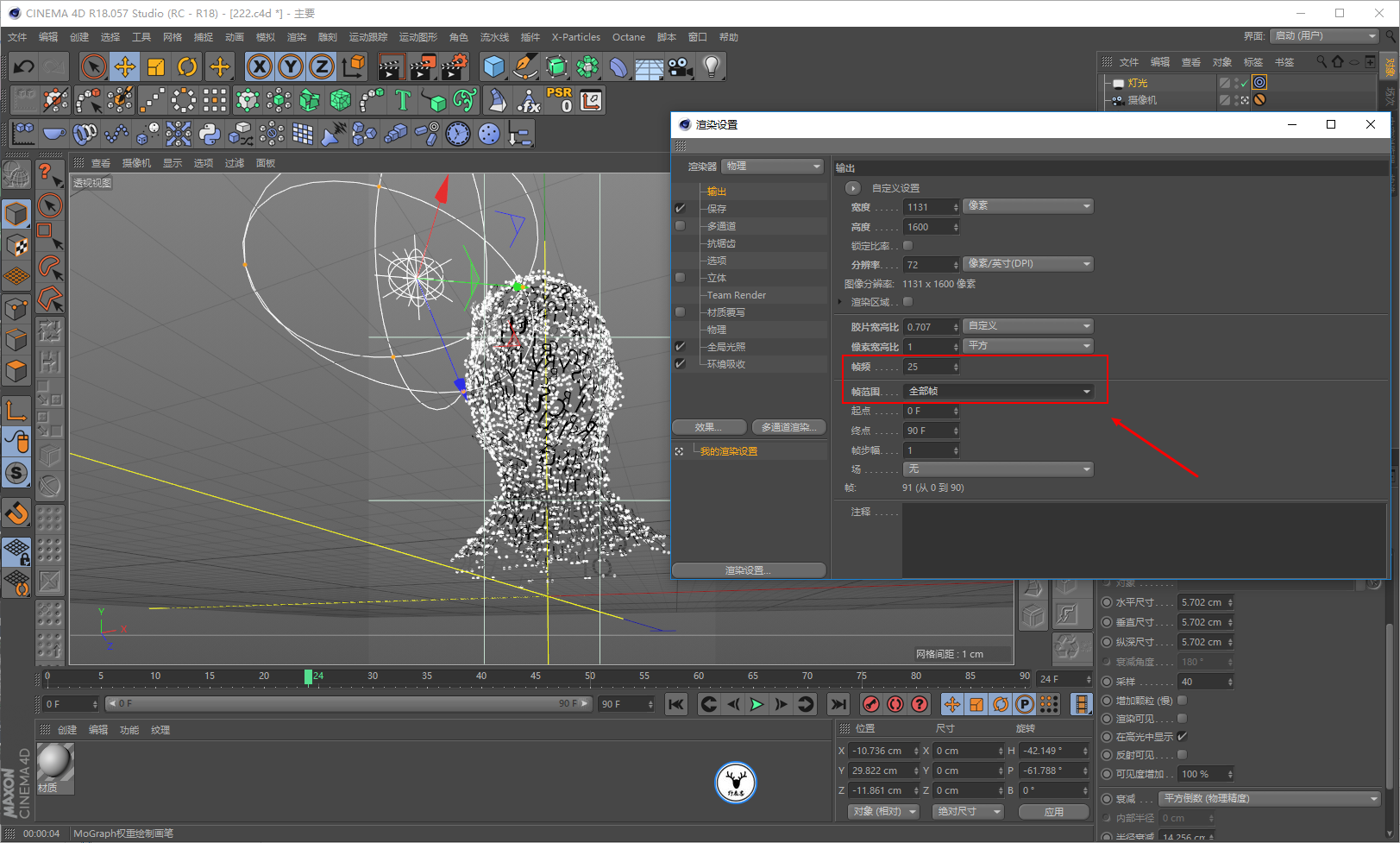Image resolution: width=1400 pixels, height=843 pixels.
Task: Click the Undo arrow icon
Action: (x=24, y=66)
